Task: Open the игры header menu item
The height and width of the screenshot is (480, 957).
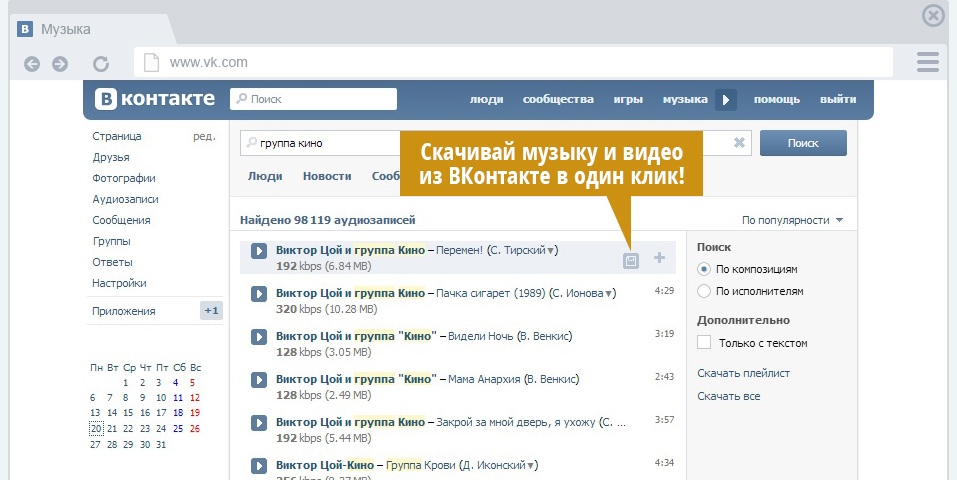Action: 629,100
